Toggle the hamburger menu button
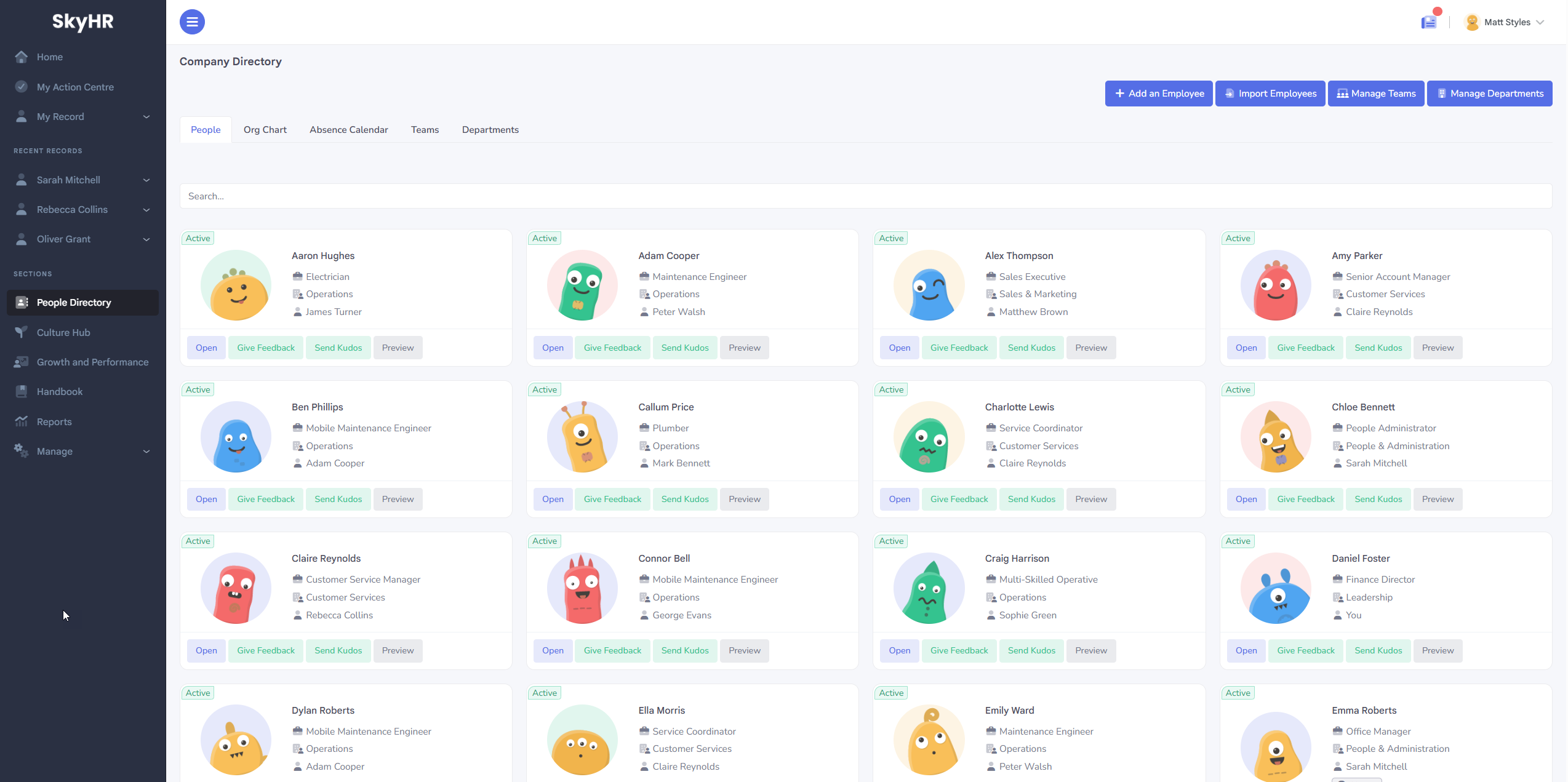The width and height of the screenshot is (1568, 782). click(x=192, y=22)
